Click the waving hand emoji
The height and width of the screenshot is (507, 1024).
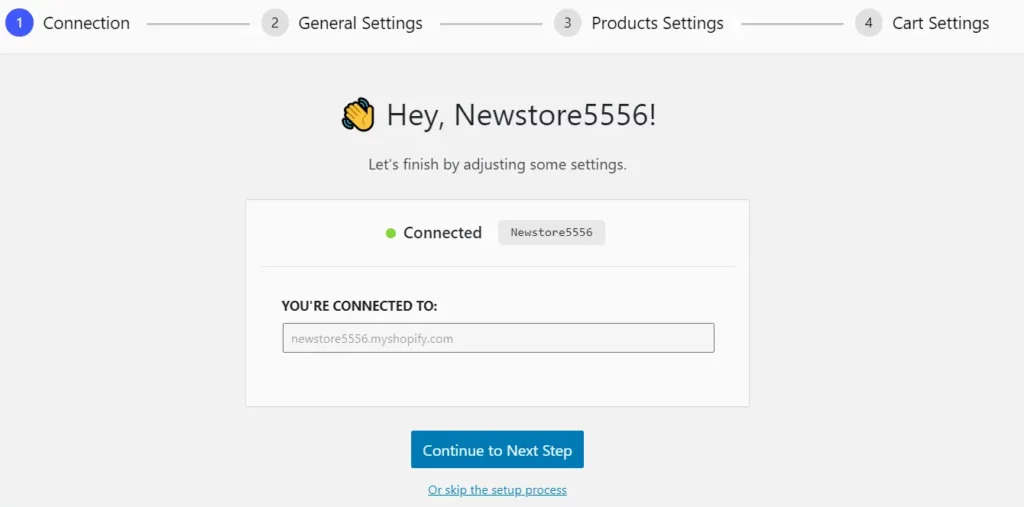tap(359, 116)
